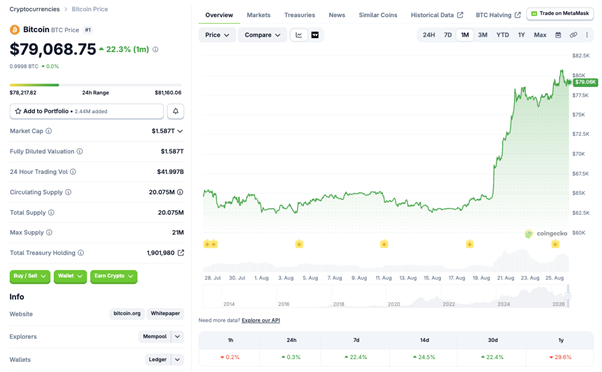
Task: Open the chart more options menu
Action: point(587,35)
